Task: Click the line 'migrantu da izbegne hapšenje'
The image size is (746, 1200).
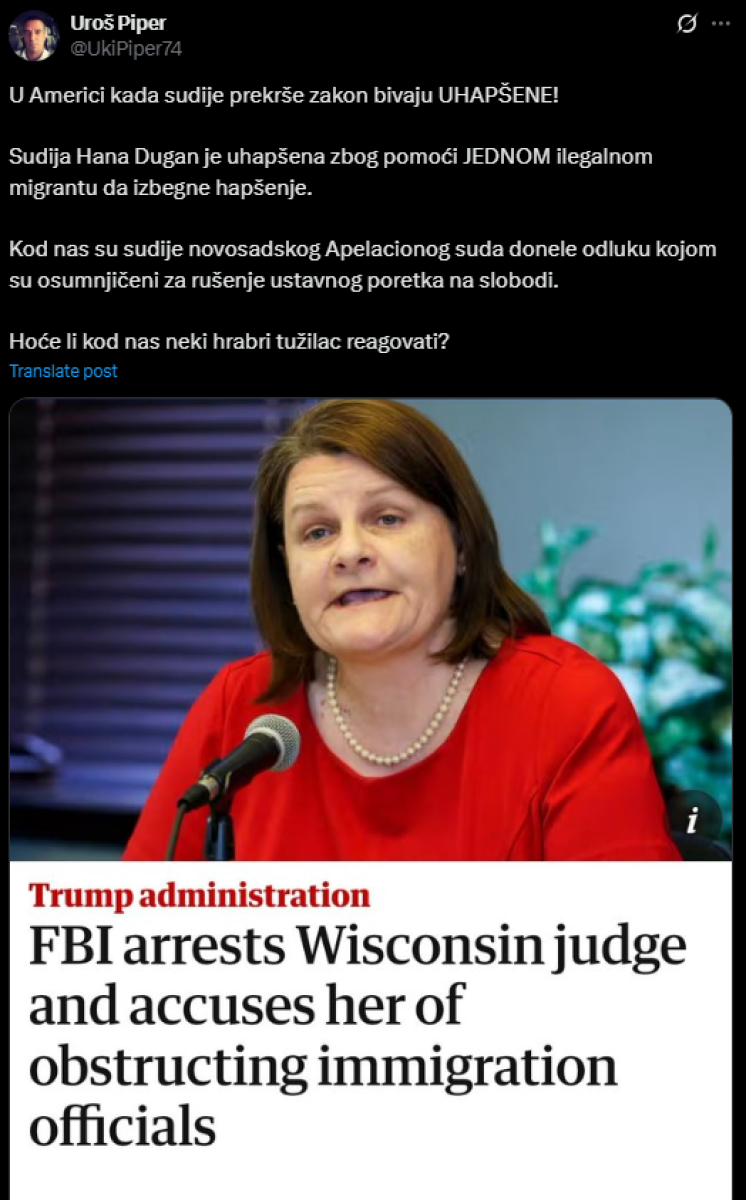Action: (147, 186)
